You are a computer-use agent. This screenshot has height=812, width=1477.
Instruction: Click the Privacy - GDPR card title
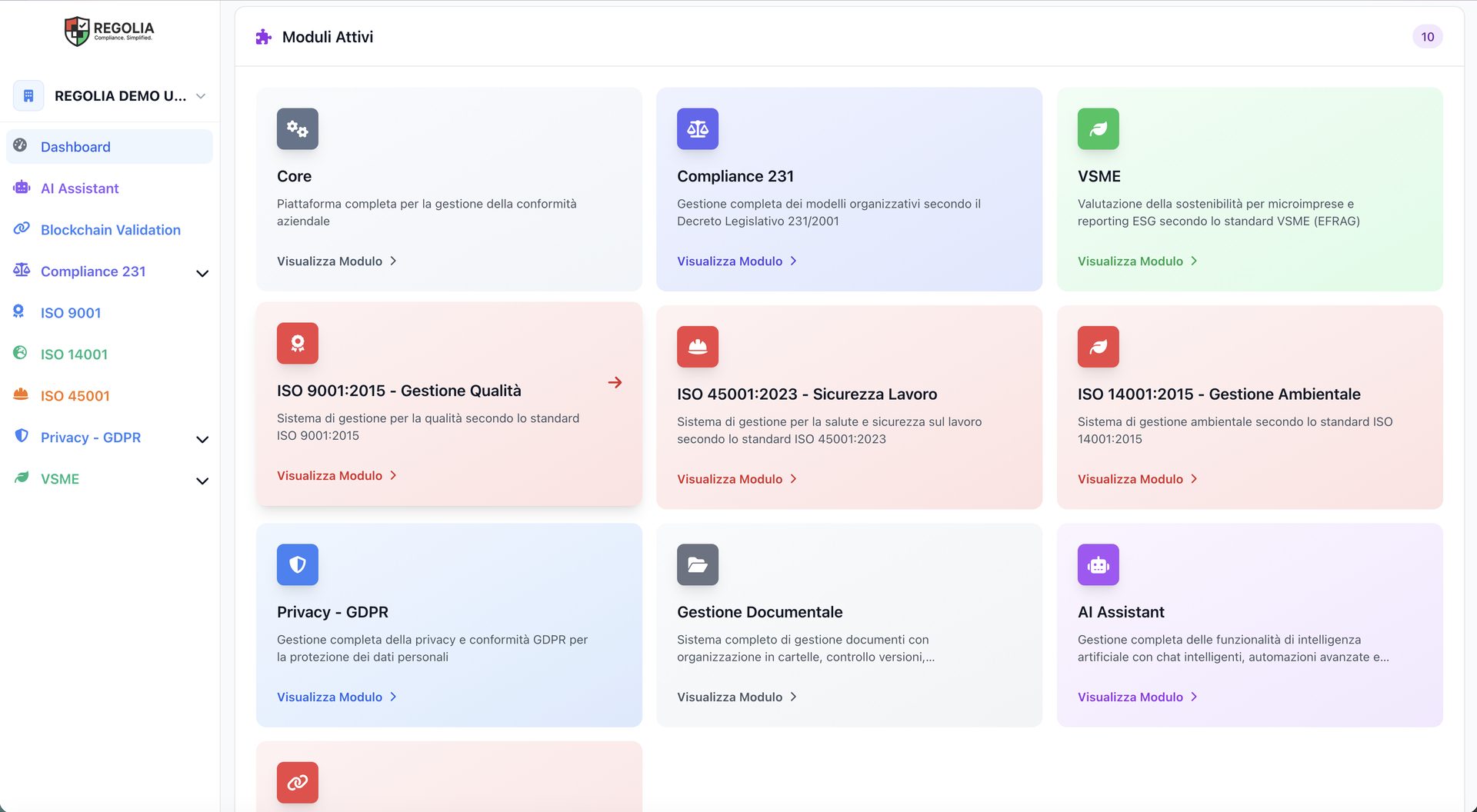pos(333,612)
